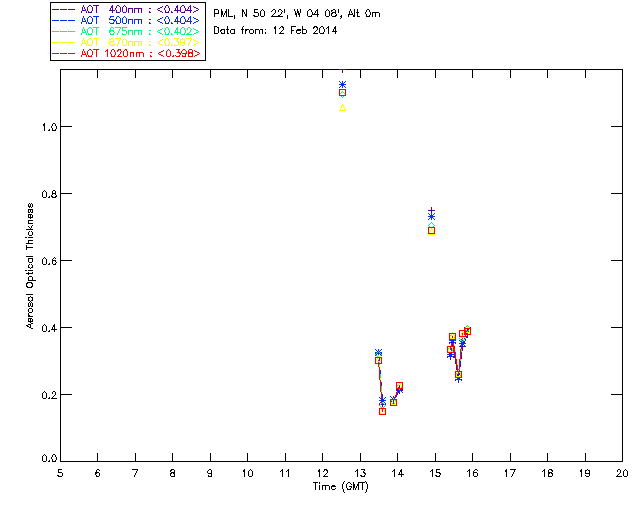Screen dimensions: 640x512
Task: Click the x-axis tick label 17
Action: pyautogui.click(x=510, y=473)
